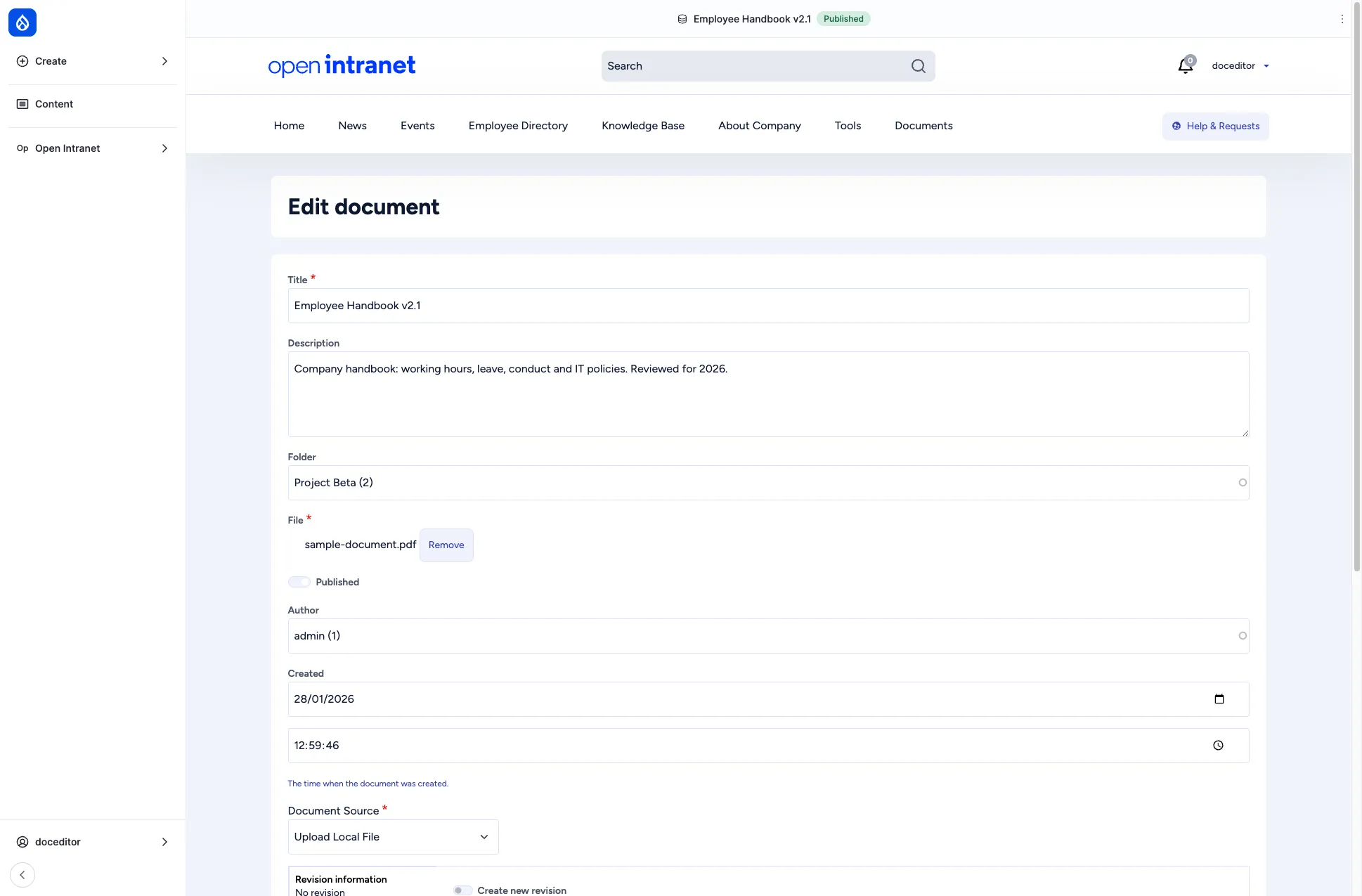The height and width of the screenshot is (896, 1362).
Task: Click the doceditor user icon in the sidebar
Action: 22,842
